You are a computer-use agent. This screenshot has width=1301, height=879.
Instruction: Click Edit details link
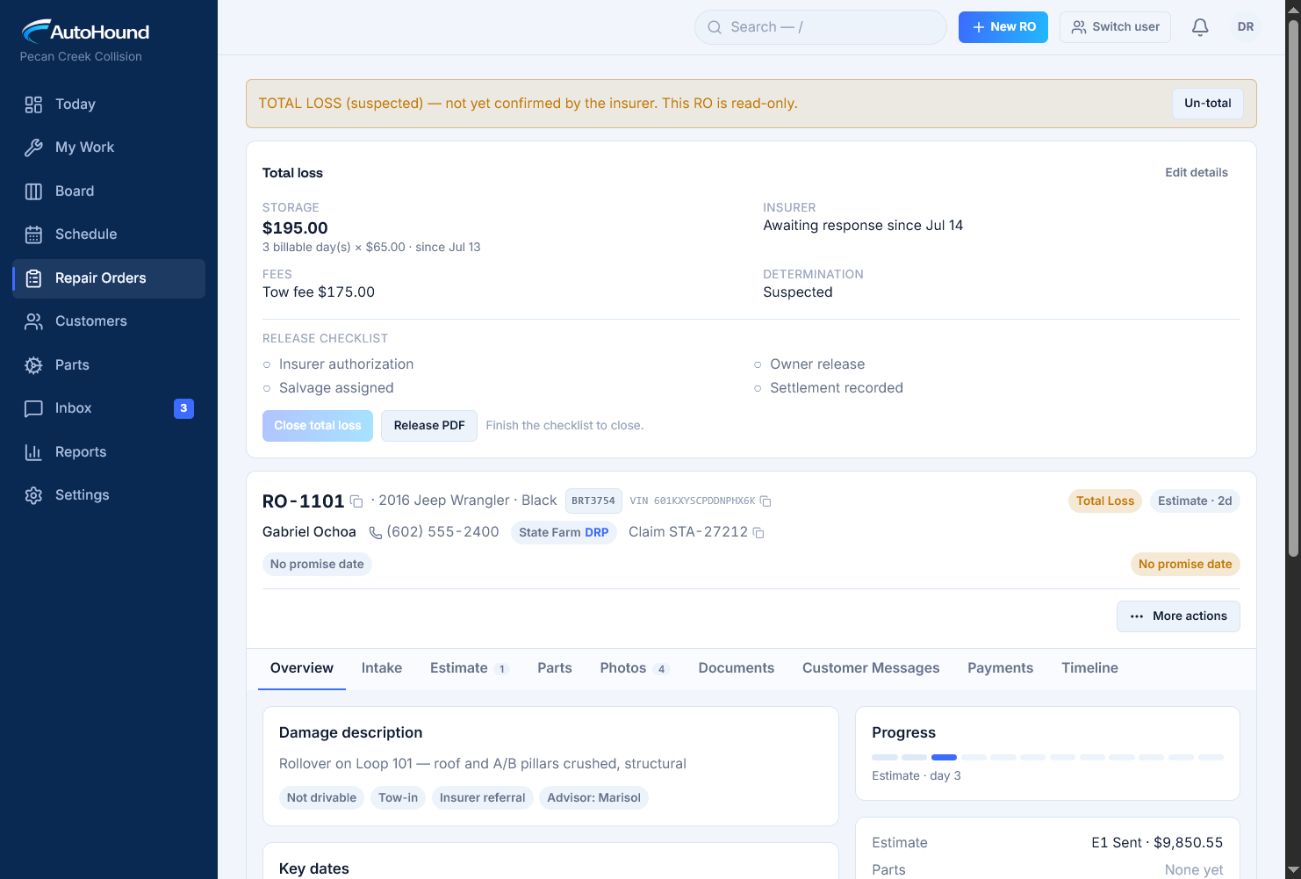(1196, 172)
